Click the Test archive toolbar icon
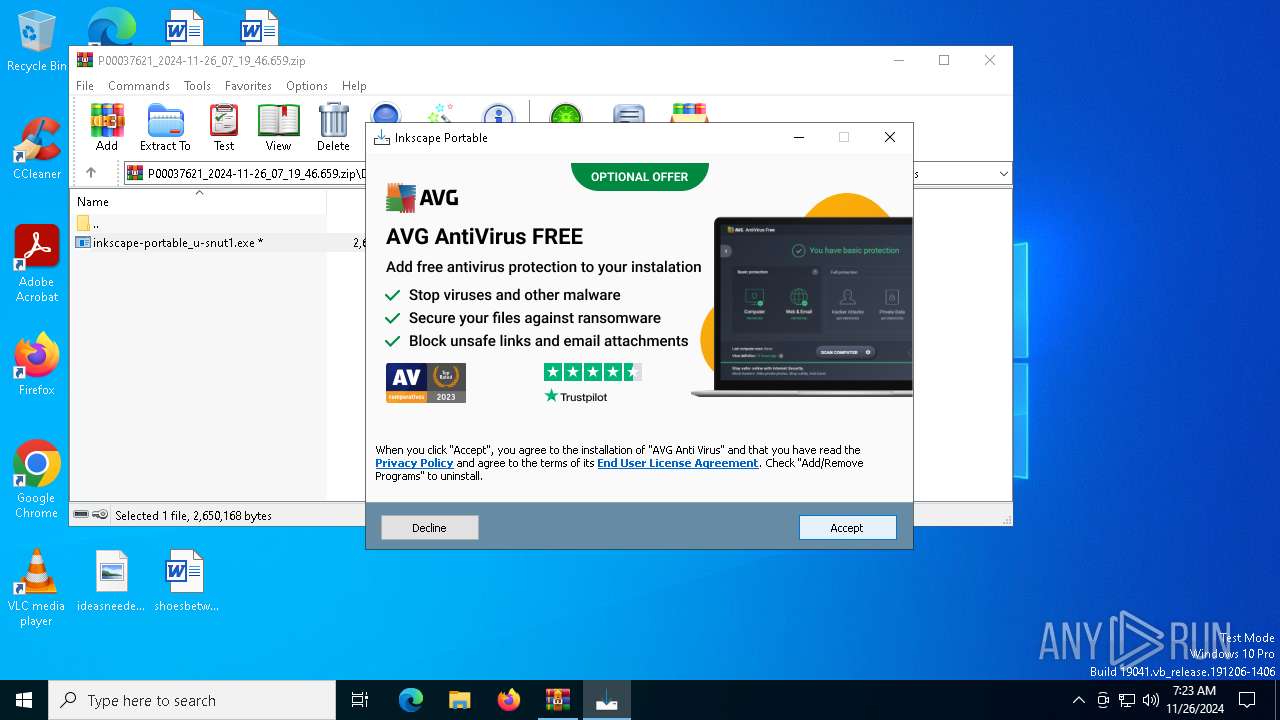The image size is (1280, 720). point(224,127)
